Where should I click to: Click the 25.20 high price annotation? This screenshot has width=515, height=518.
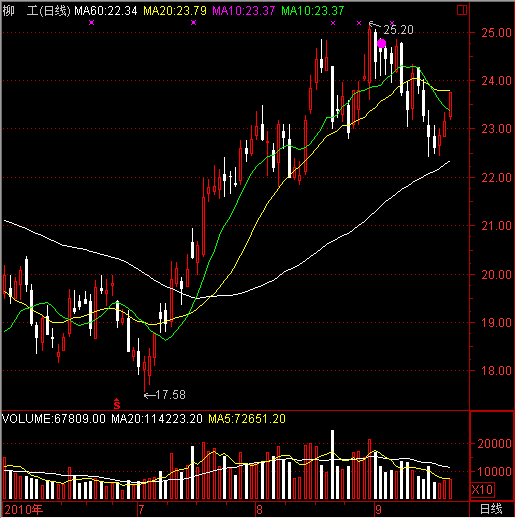tap(398, 30)
